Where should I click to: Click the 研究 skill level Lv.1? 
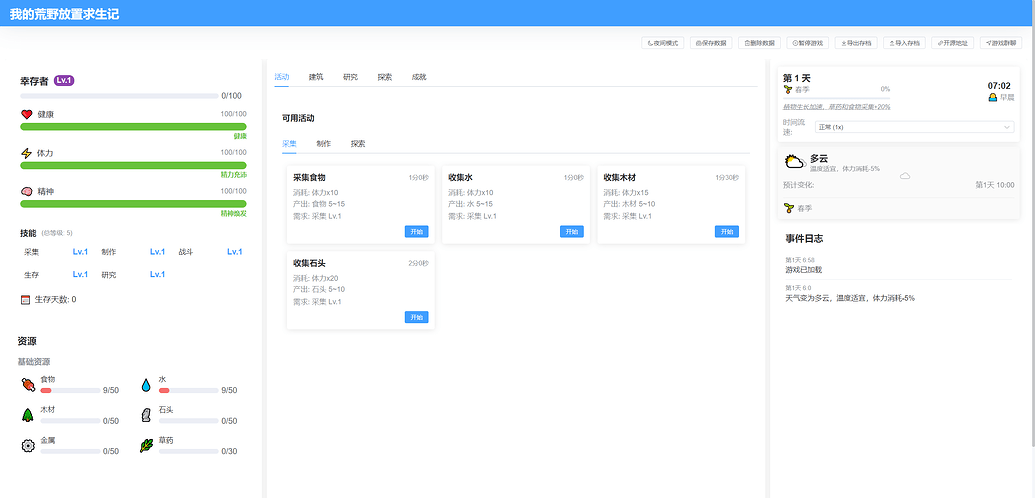coord(158,274)
